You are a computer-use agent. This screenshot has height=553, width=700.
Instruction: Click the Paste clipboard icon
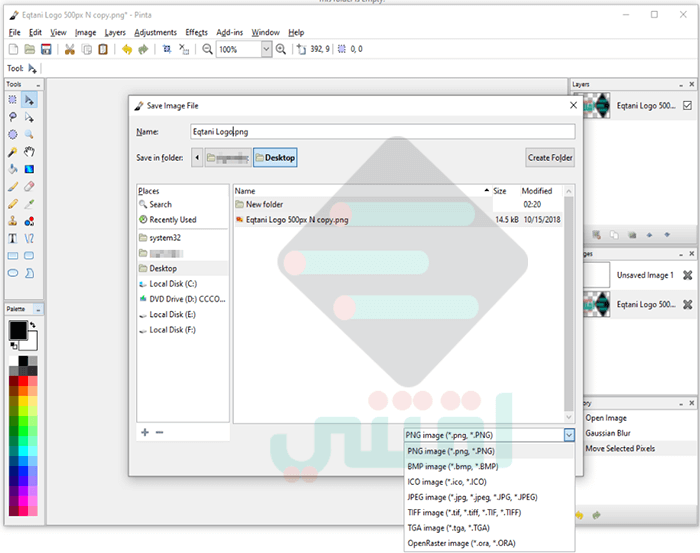coord(103,49)
